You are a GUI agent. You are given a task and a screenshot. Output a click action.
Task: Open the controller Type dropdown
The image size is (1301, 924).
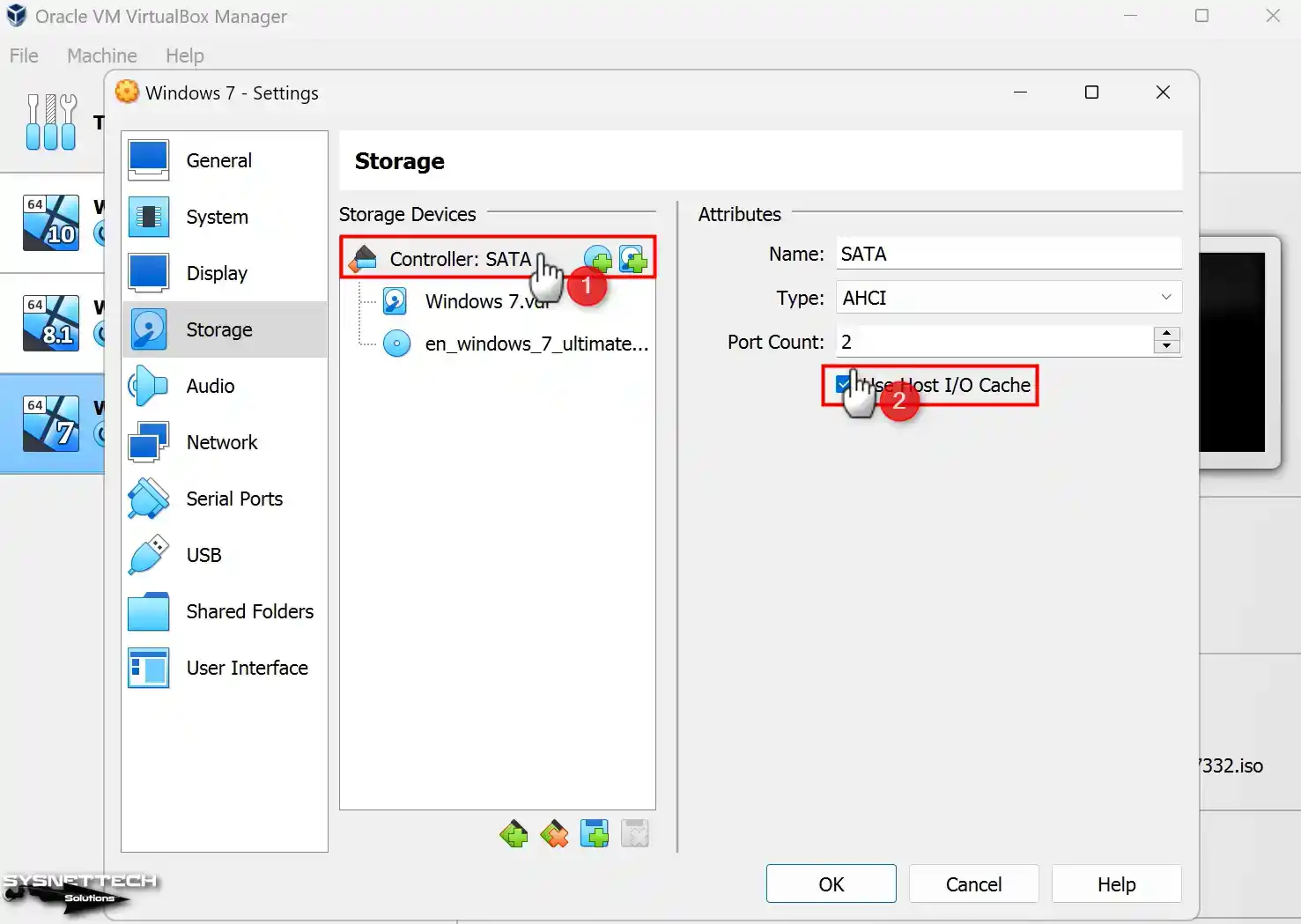pyautogui.click(x=1009, y=298)
